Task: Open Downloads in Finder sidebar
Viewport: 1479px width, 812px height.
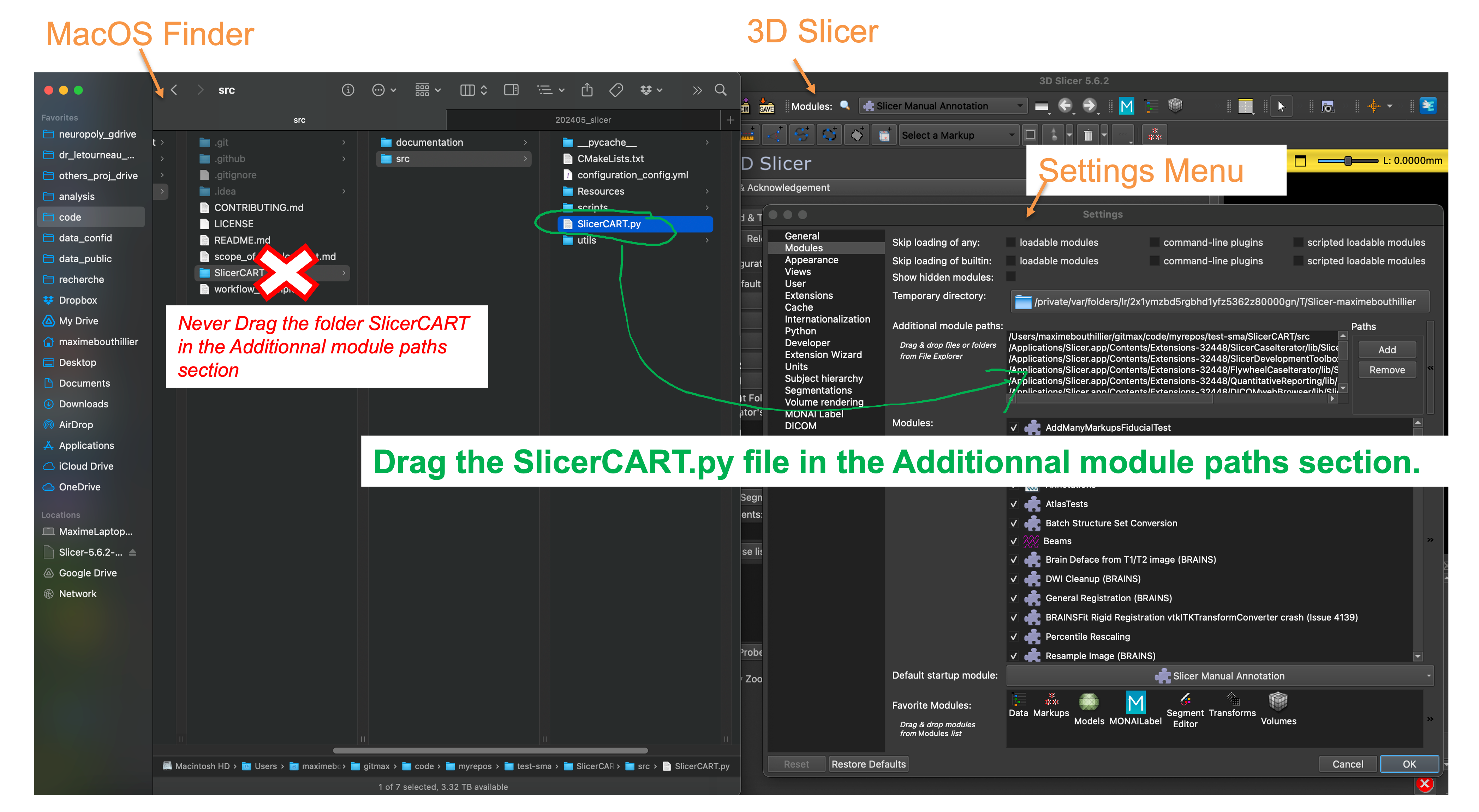Action: pos(83,404)
